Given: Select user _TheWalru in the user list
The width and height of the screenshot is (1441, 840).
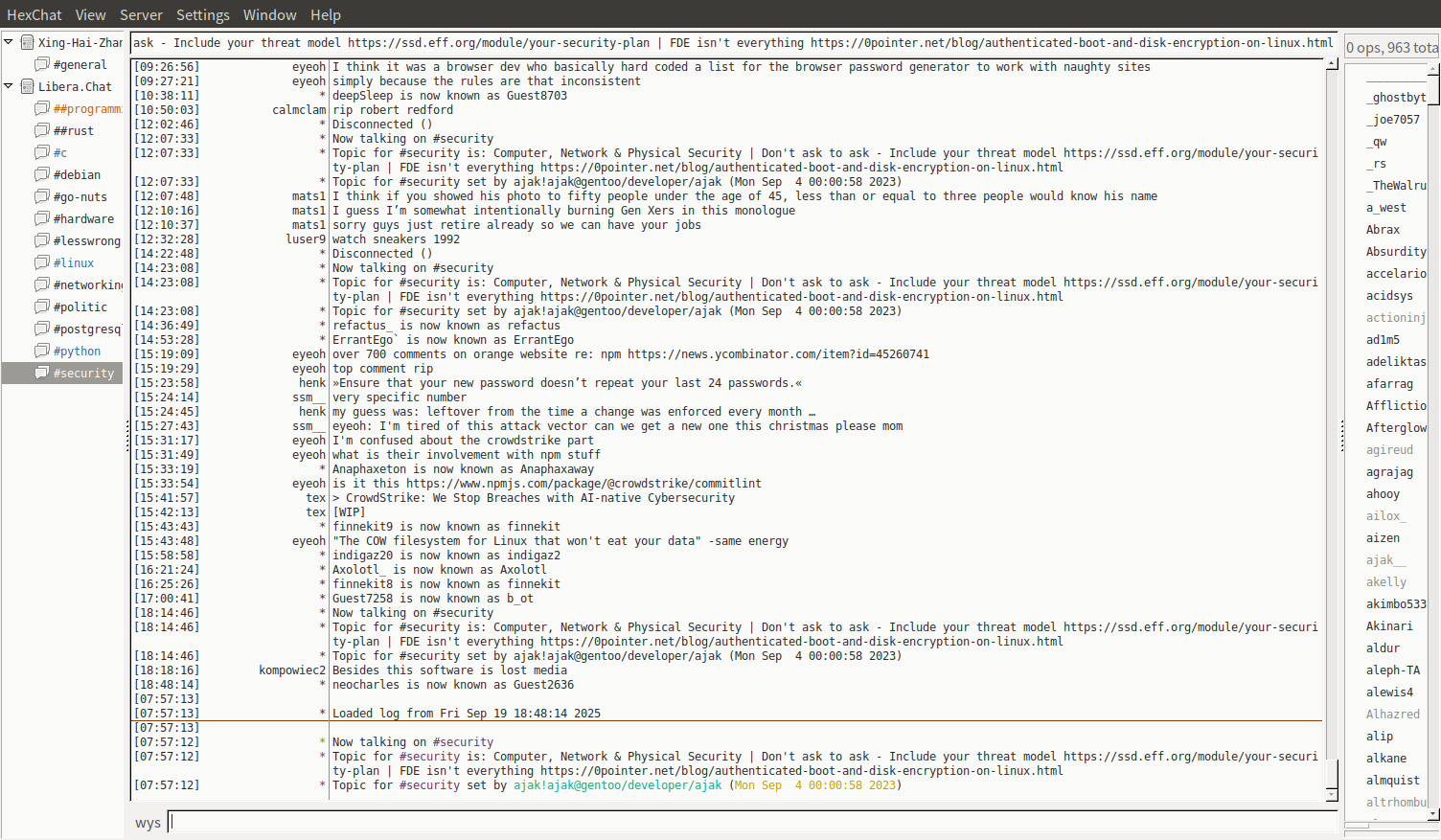Looking at the screenshot, I should pos(1396,186).
